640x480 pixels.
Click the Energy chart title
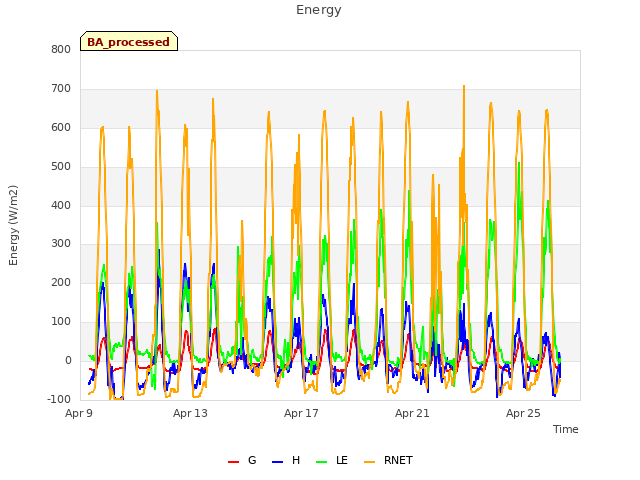tap(319, 10)
